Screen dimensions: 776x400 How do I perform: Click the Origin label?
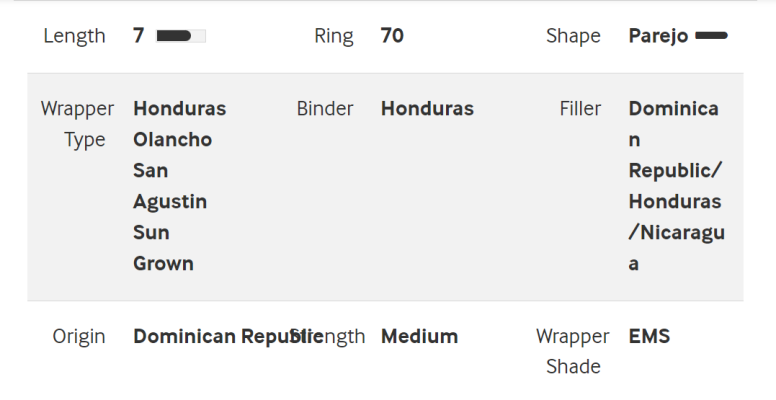[79, 337]
